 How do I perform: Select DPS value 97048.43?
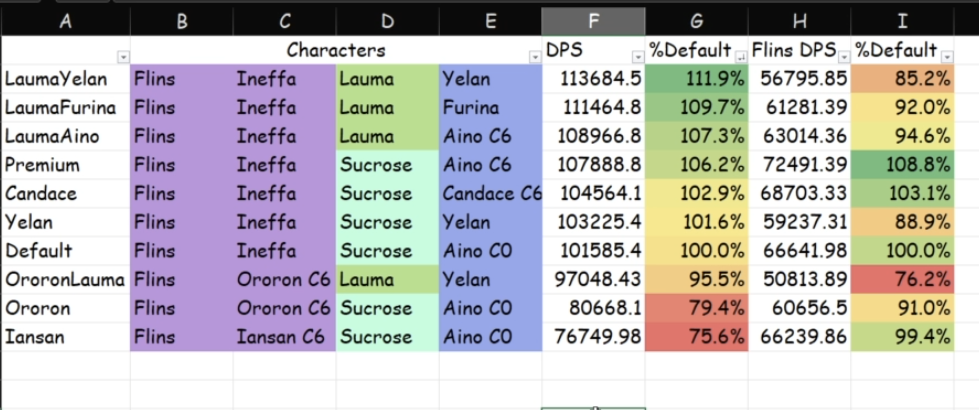(594, 280)
